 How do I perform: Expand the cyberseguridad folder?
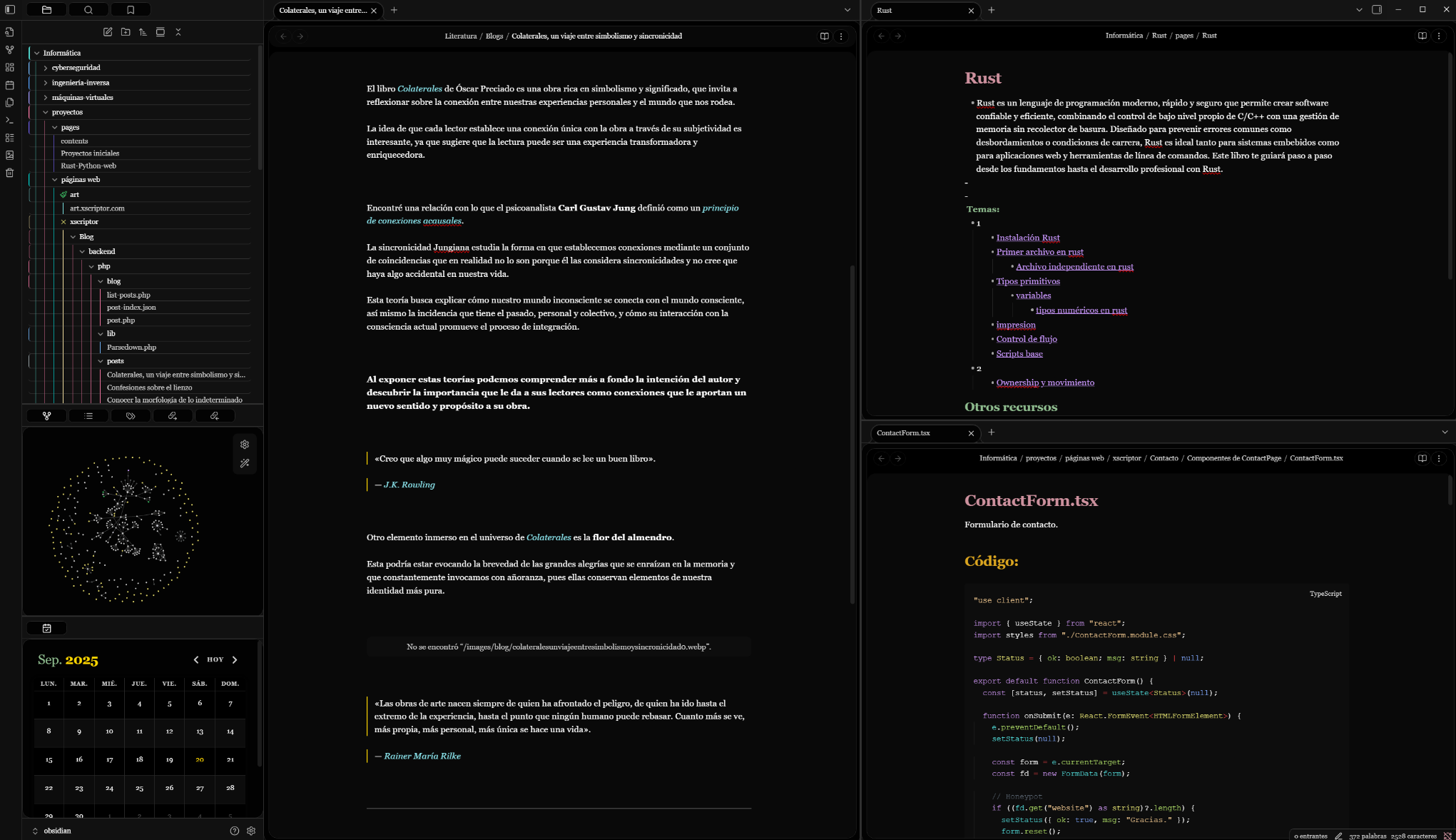[x=46, y=67]
